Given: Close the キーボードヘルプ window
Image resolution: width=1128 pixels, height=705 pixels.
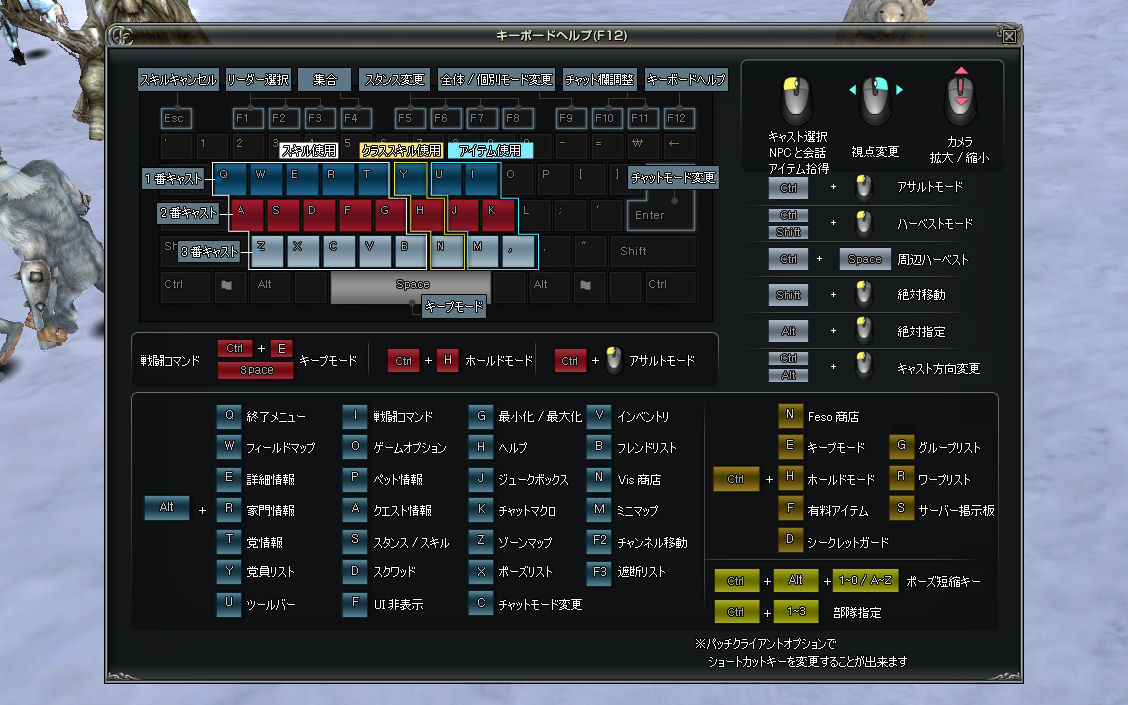Looking at the screenshot, I should pyautogui.click(x=1009, y=36).
